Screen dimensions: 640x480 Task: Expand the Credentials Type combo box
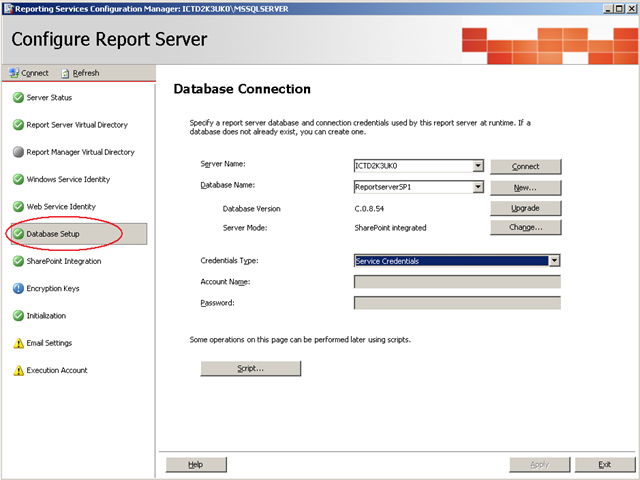tap(554, 261)
